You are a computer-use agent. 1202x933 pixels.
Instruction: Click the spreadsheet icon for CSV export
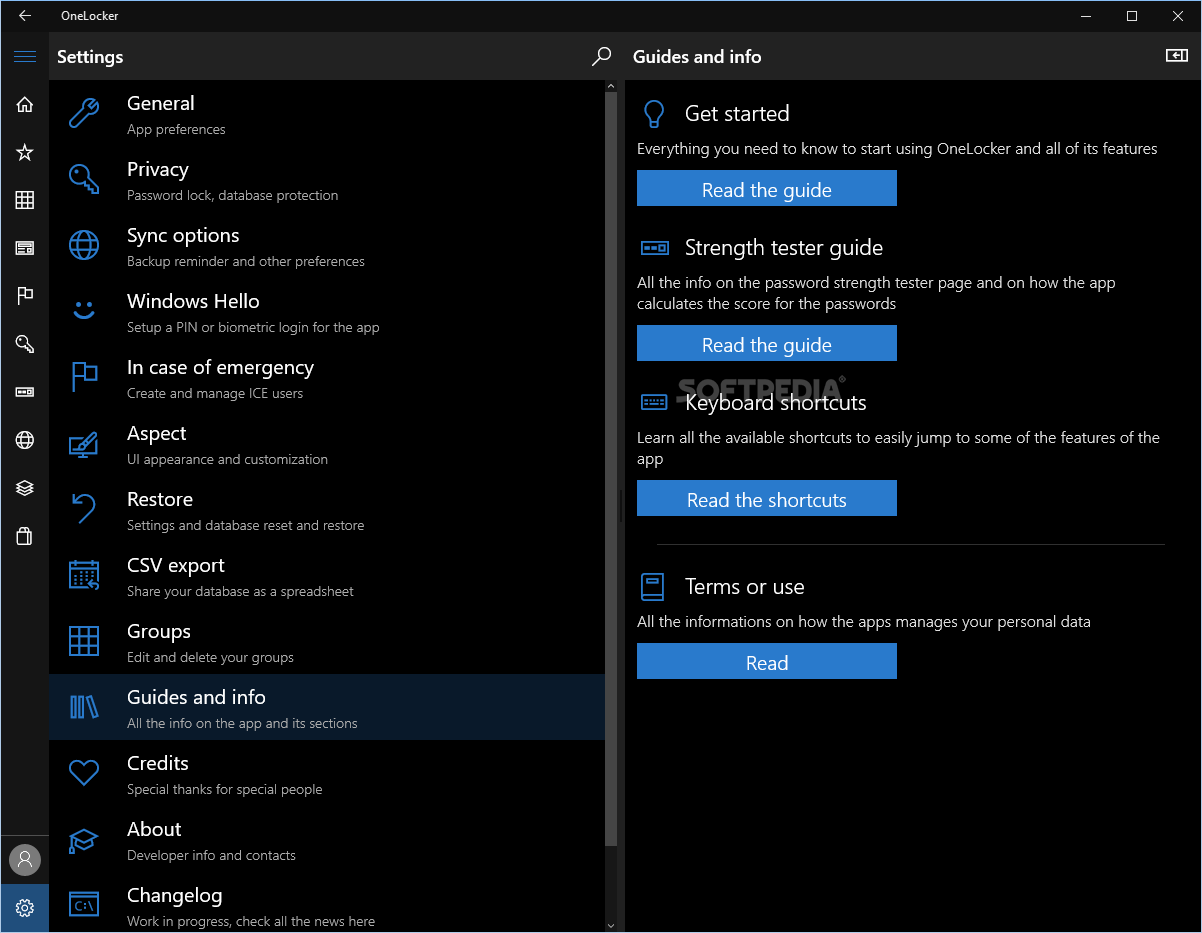84,575
